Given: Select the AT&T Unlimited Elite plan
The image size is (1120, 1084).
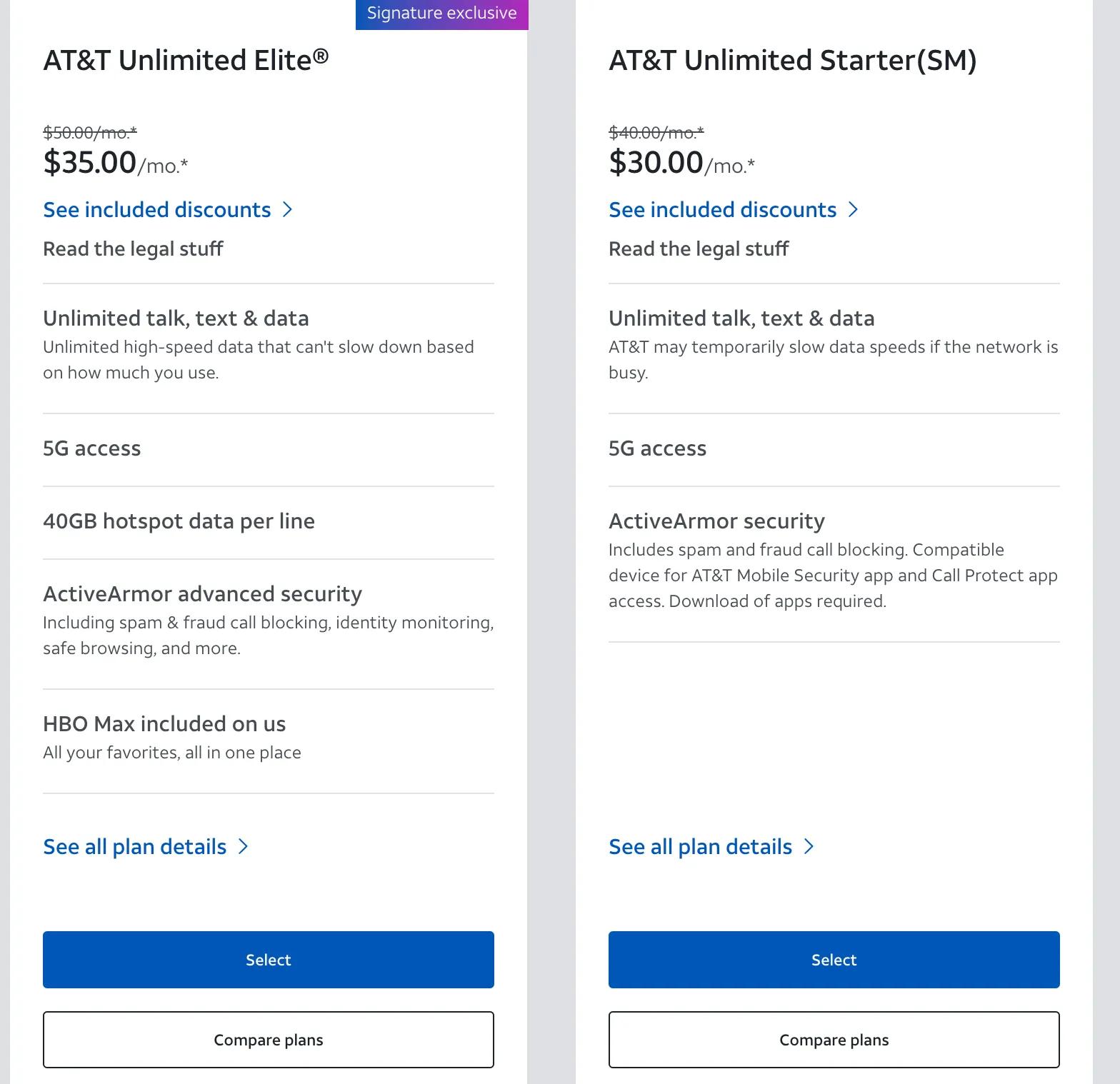Looking at the screenshot, I should pos(269,960).
